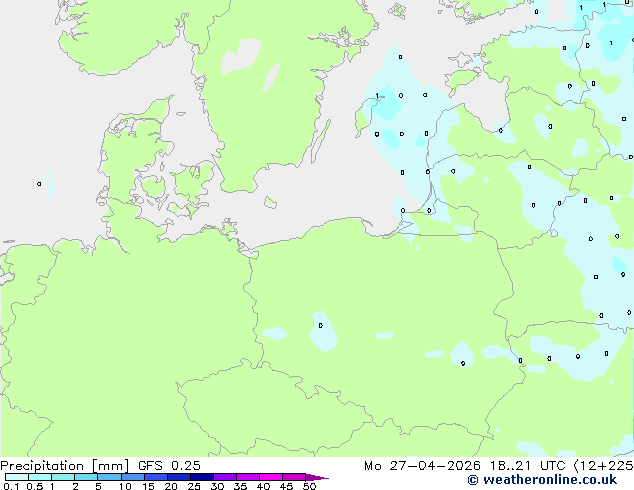This screenshot has height=490, width=634.
Task: Select the "GFS 0.25" model label
Action: coord(169,466)
